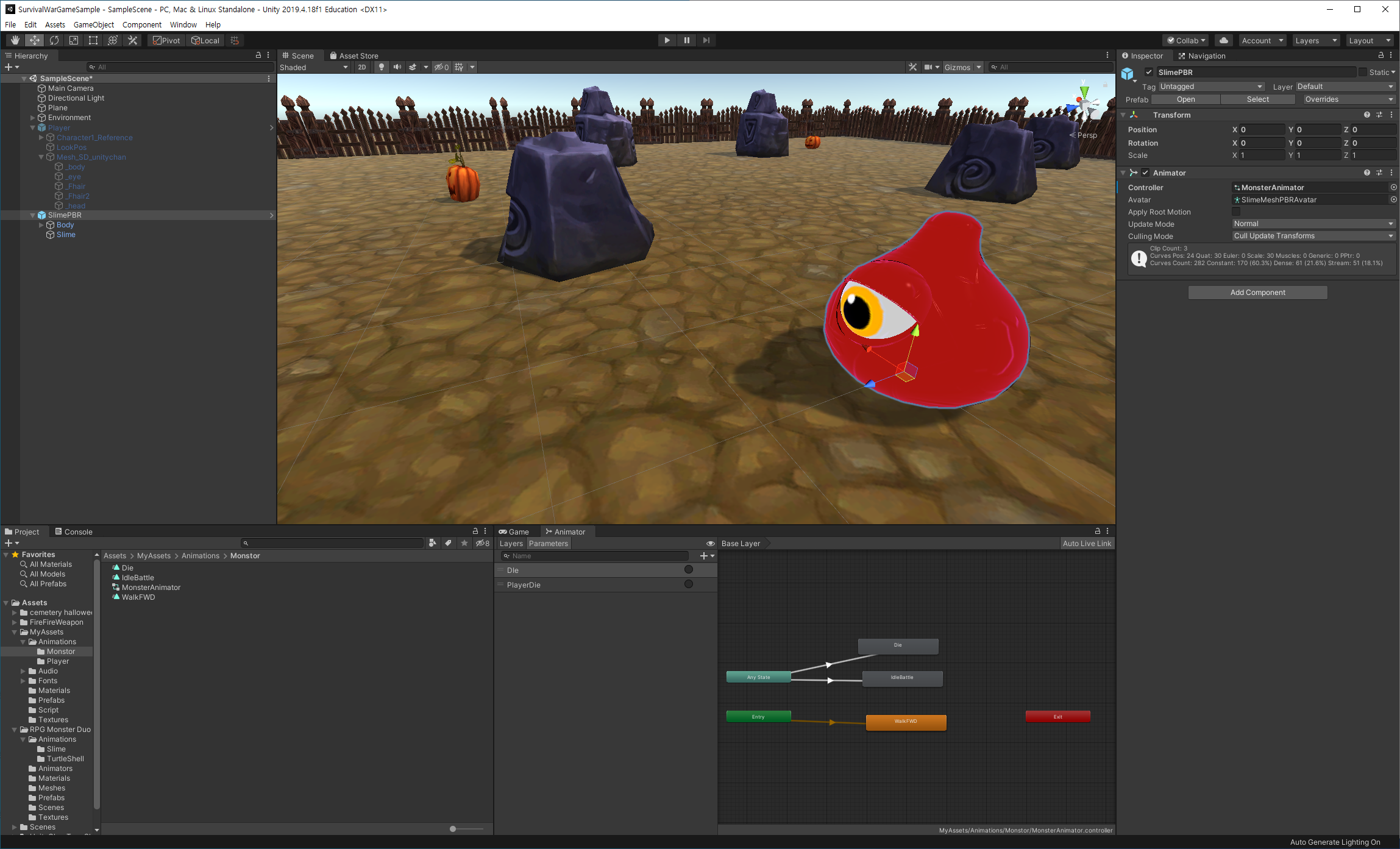Toggle scene lighting bulb icon
Viewport: 1400px width, 849px height.
[381, 67]
